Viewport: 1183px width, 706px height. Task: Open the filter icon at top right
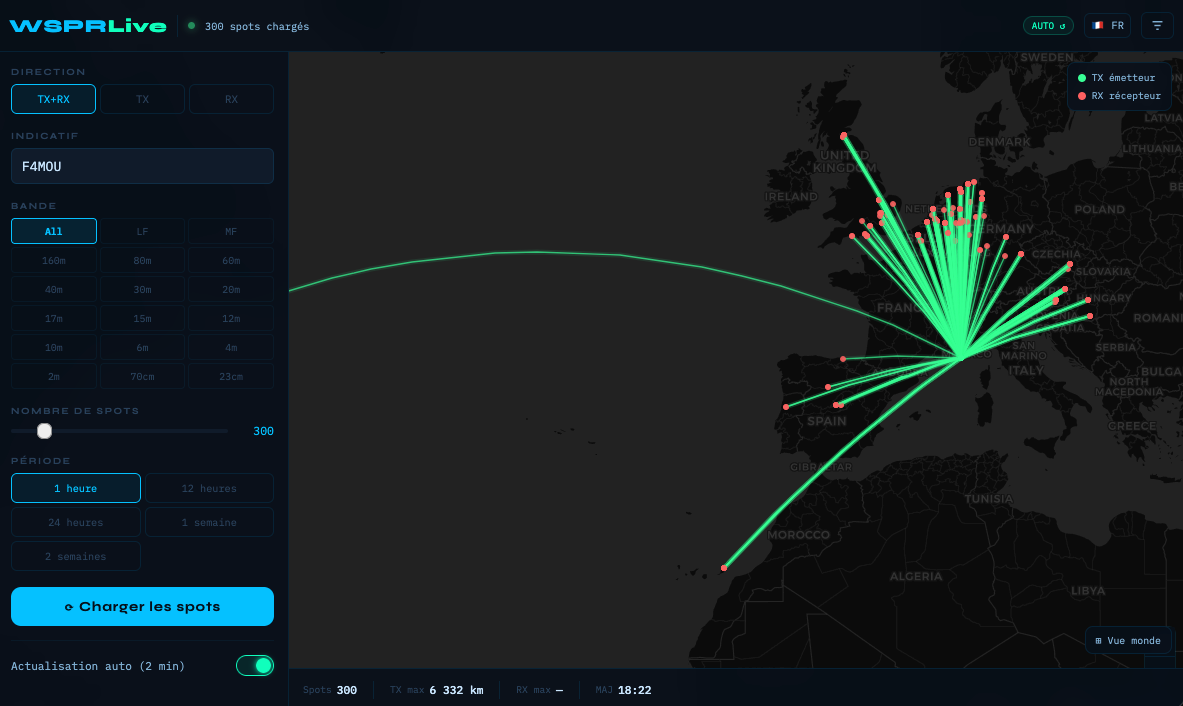point(1157,25)
